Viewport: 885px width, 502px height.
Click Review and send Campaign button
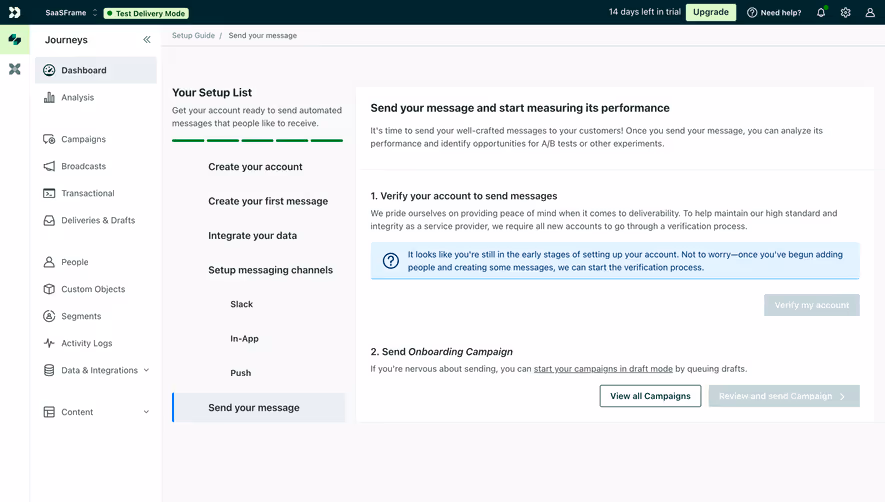click(784, 396)
